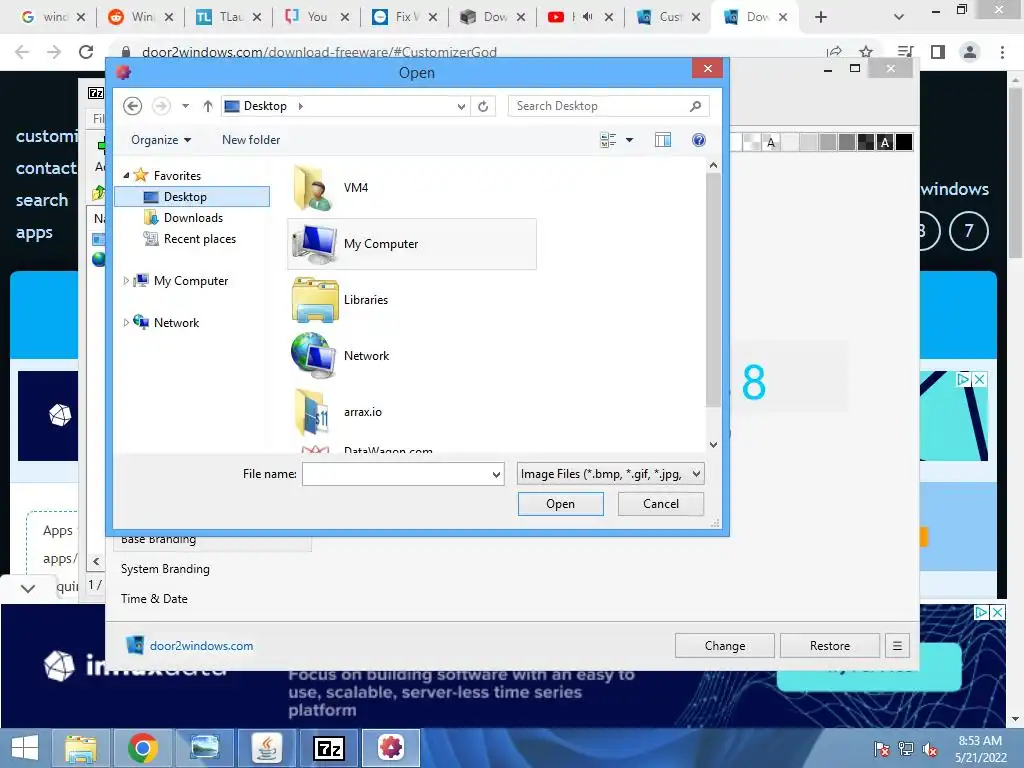This screenshot has width=1024, height=768.
Task: Click the Chrome address bar URL
Action: pyautogui.click(x=319, y=52)
